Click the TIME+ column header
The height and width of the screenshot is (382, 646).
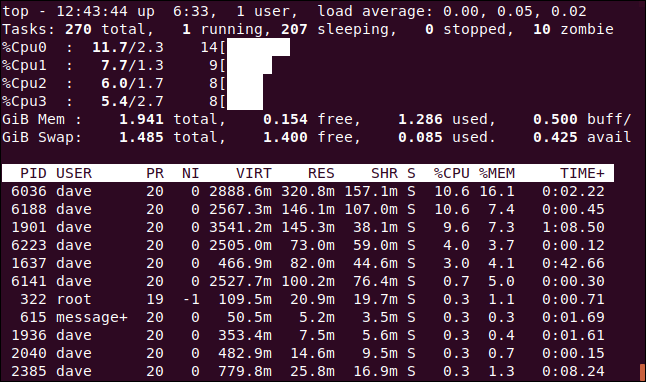[582, 173]
